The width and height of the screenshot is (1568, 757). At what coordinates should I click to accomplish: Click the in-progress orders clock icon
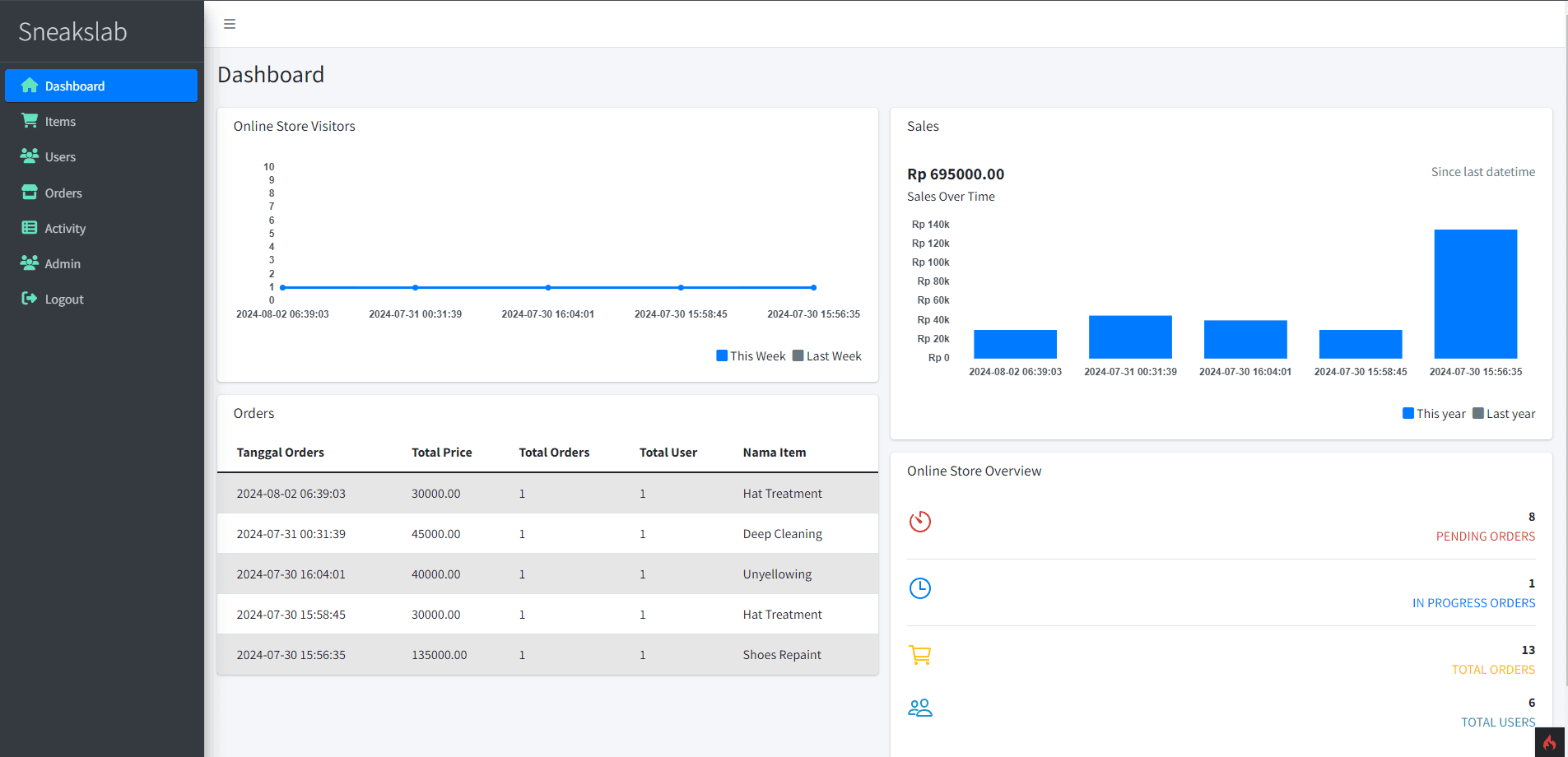click(x=919, y=588)
